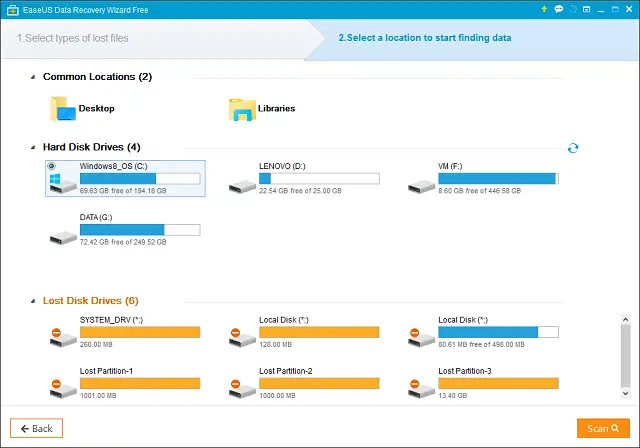
Task: Click the 'Lost Partition-1' name
Action: point(106,371)
